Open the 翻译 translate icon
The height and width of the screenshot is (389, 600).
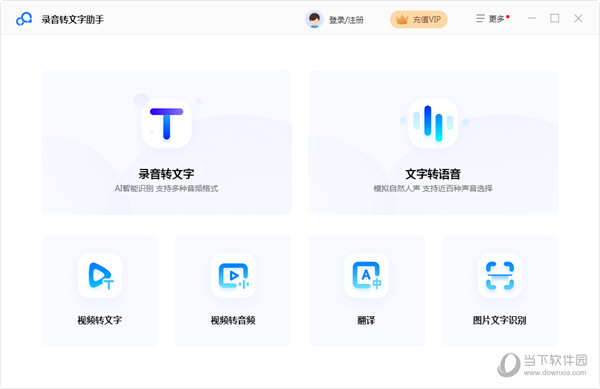[x=367, y=275]
